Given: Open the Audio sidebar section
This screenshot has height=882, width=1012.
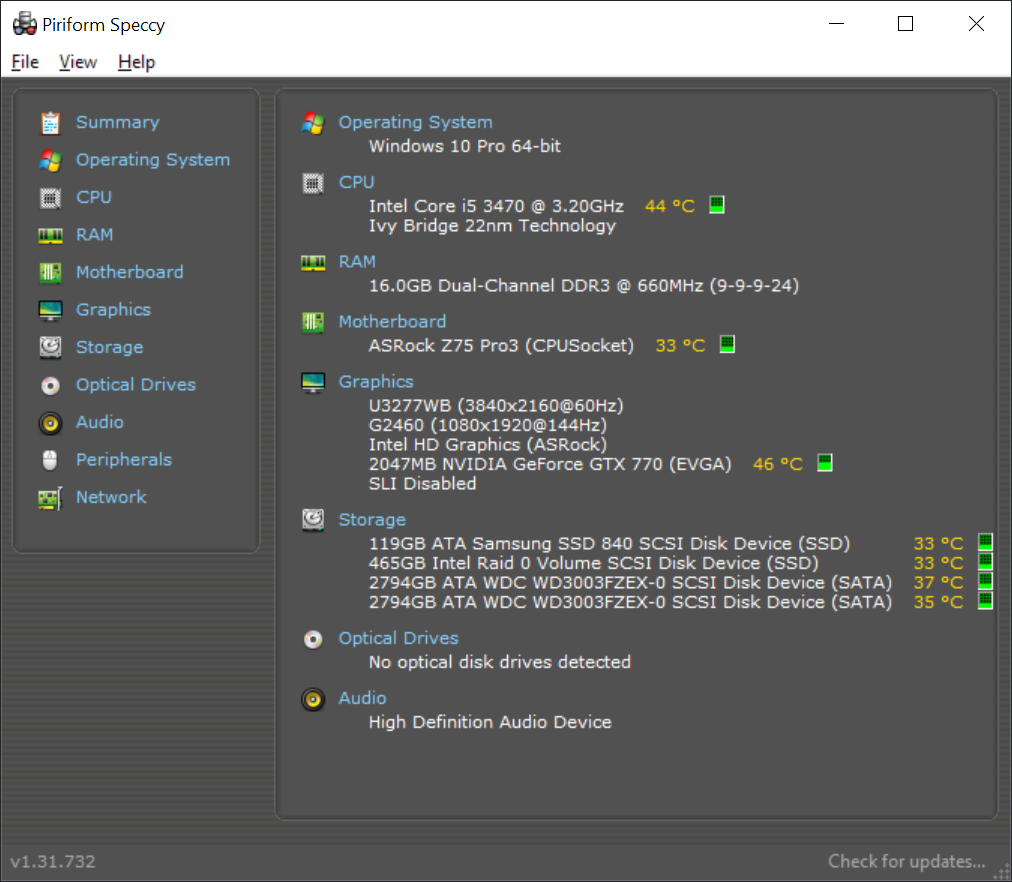Looking at the screenshot, I should click(100, 422).
